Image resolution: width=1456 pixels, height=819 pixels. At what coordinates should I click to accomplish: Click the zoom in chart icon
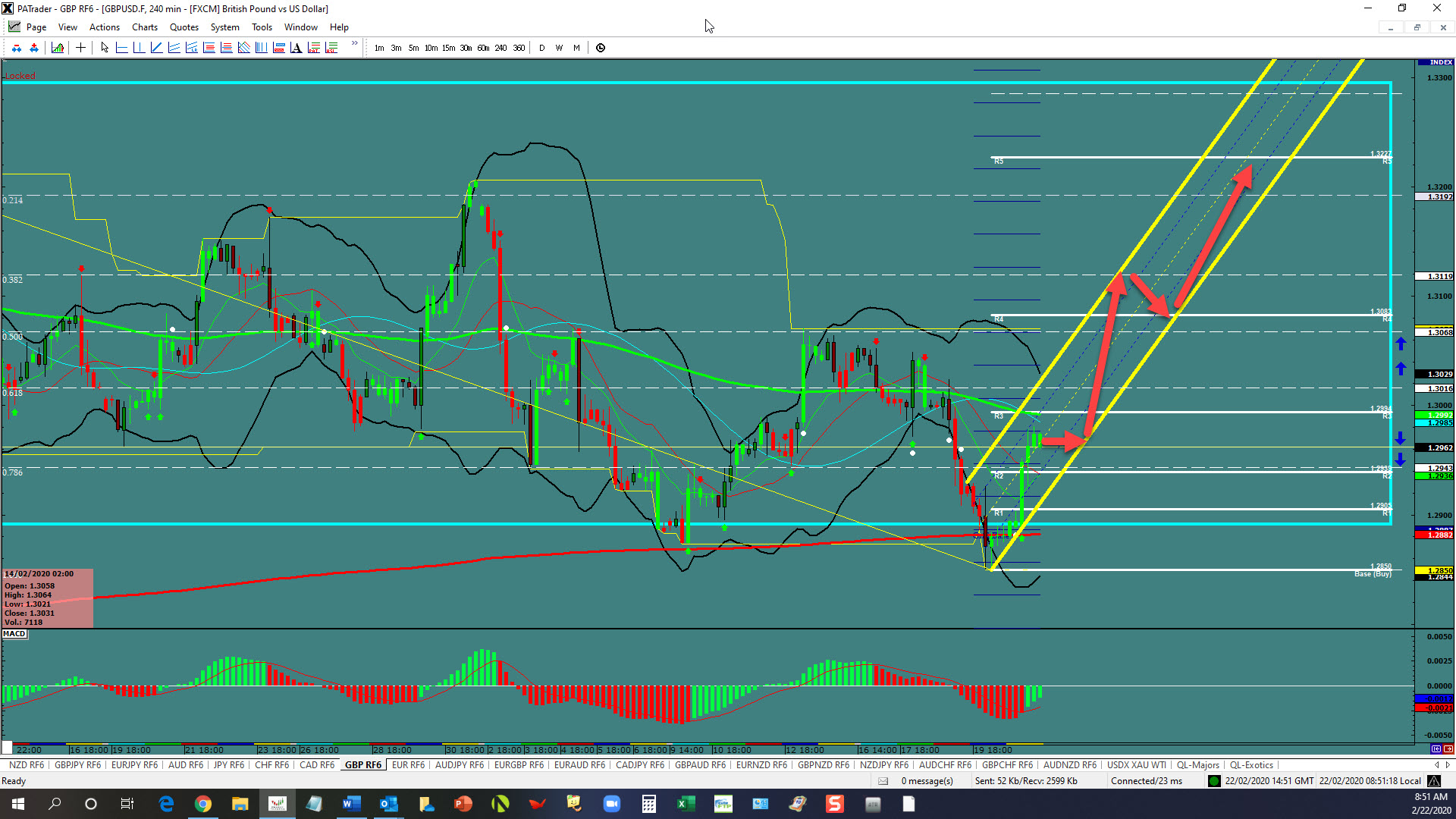34,48
